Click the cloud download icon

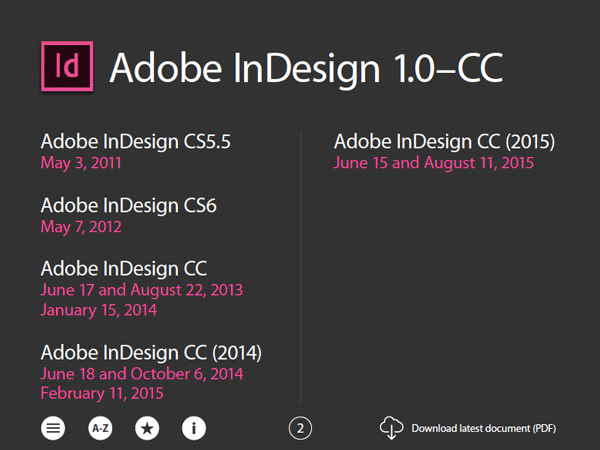tap(391, 428)
